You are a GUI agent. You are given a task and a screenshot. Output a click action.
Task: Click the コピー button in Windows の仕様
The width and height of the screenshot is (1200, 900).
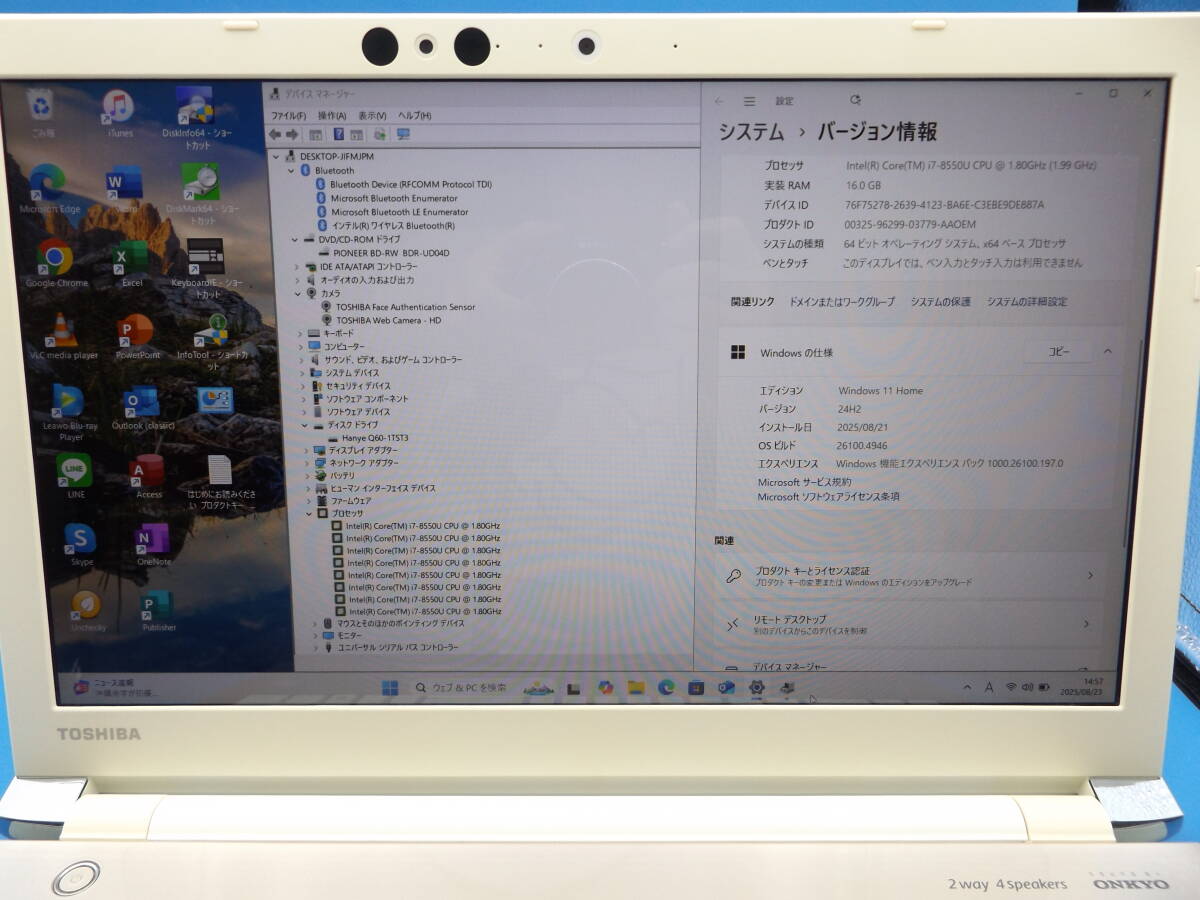[1058, 352]
